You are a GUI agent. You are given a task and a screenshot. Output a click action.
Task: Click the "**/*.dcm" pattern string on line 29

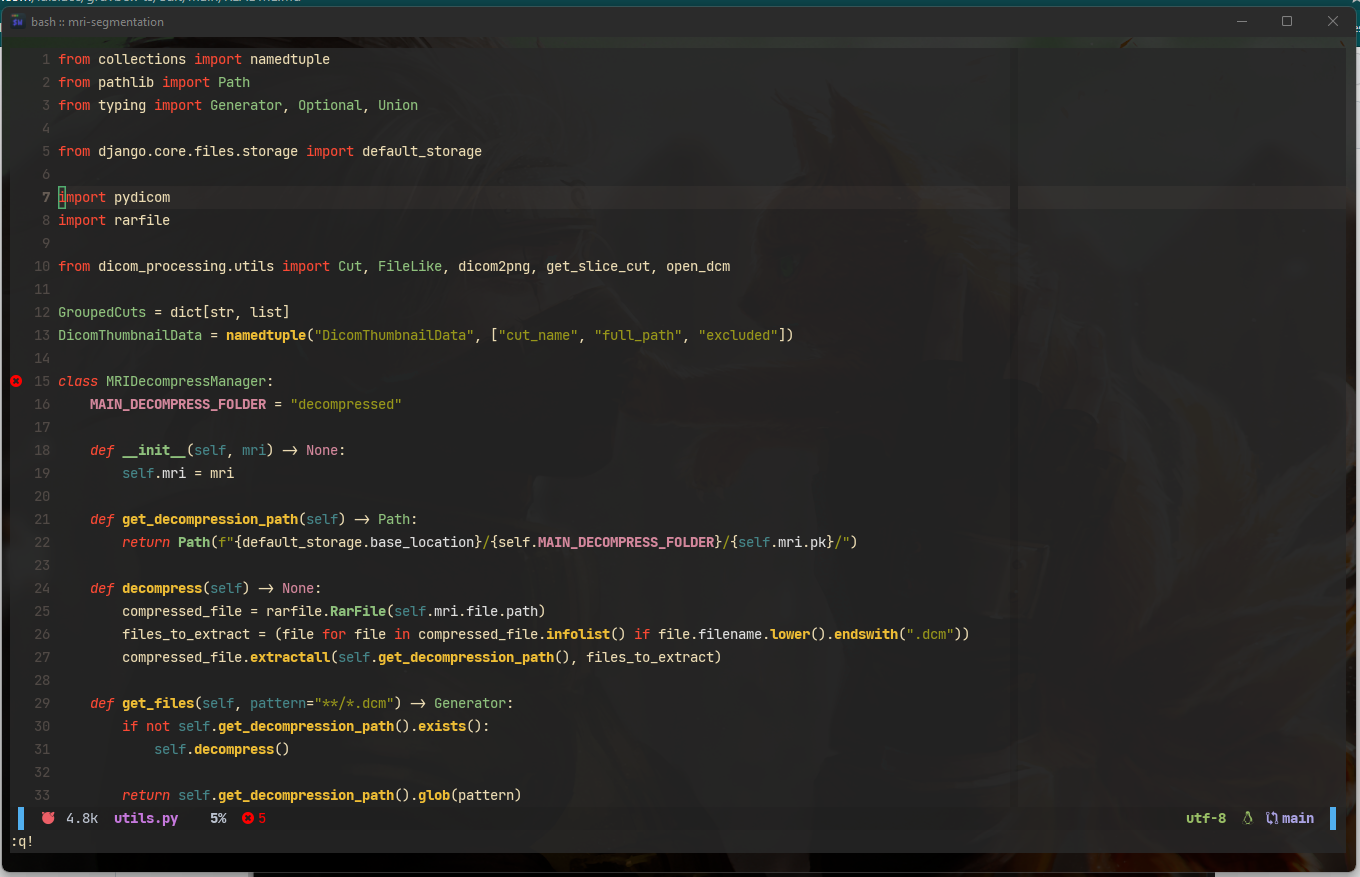(354, 703)
